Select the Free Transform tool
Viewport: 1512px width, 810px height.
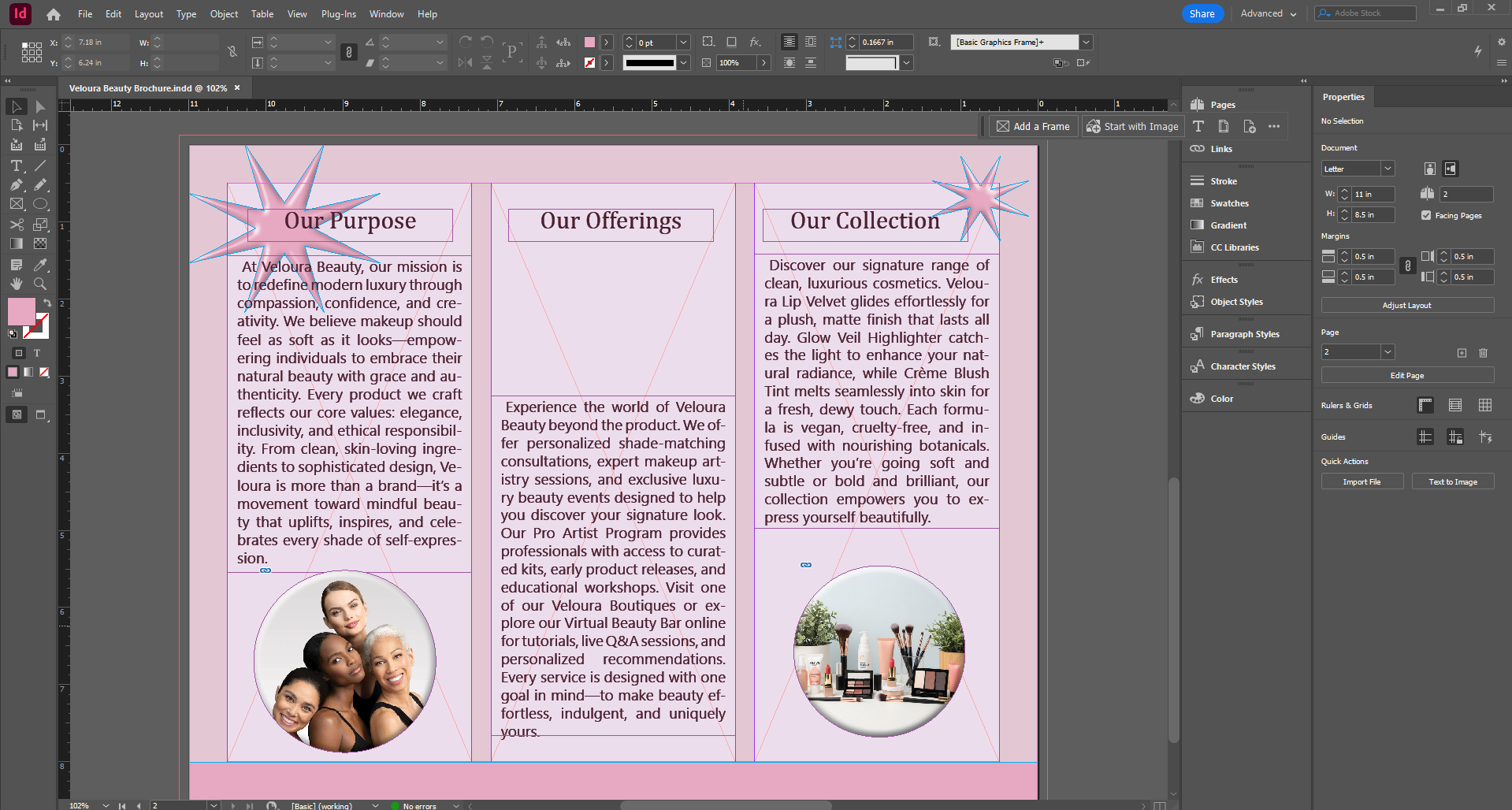point(40,225)
